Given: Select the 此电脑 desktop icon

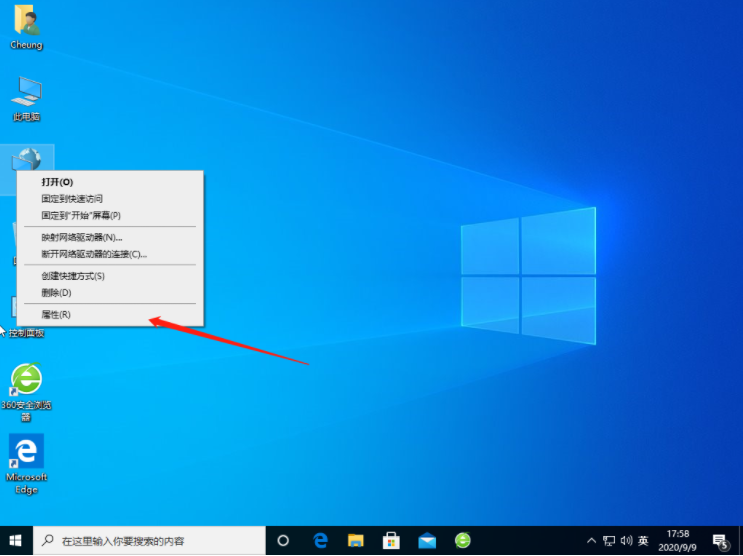Looking at the screenshot, I should point(26,97).
